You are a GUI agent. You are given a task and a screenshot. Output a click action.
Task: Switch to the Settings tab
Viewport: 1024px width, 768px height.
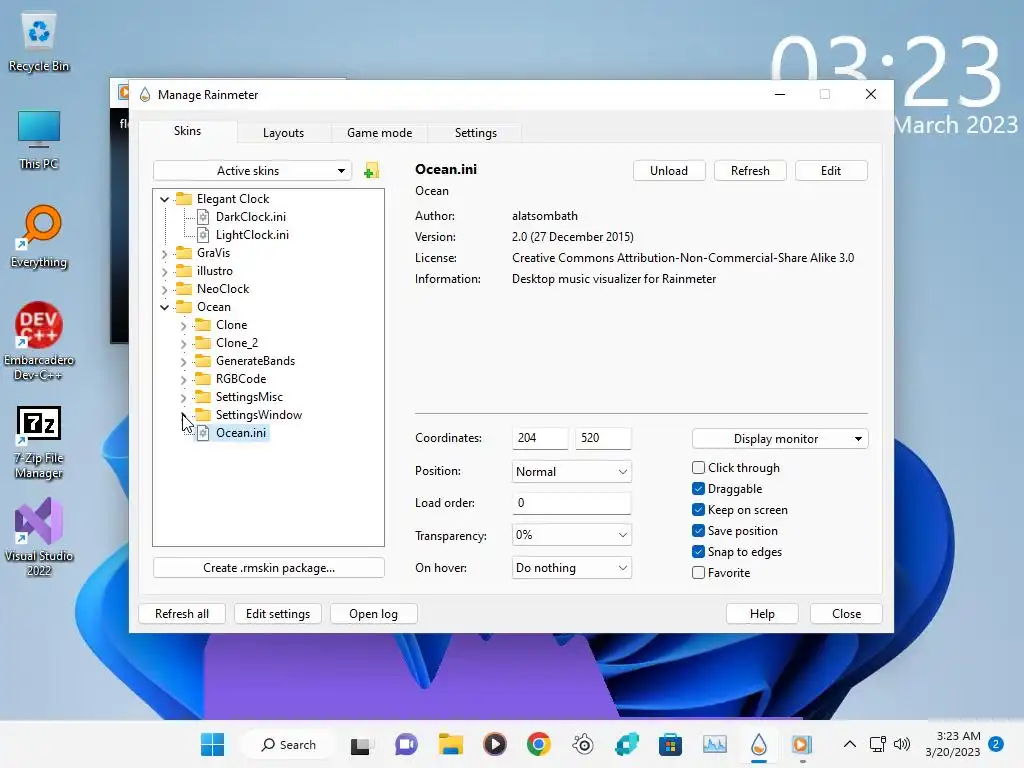pos(475,133)
